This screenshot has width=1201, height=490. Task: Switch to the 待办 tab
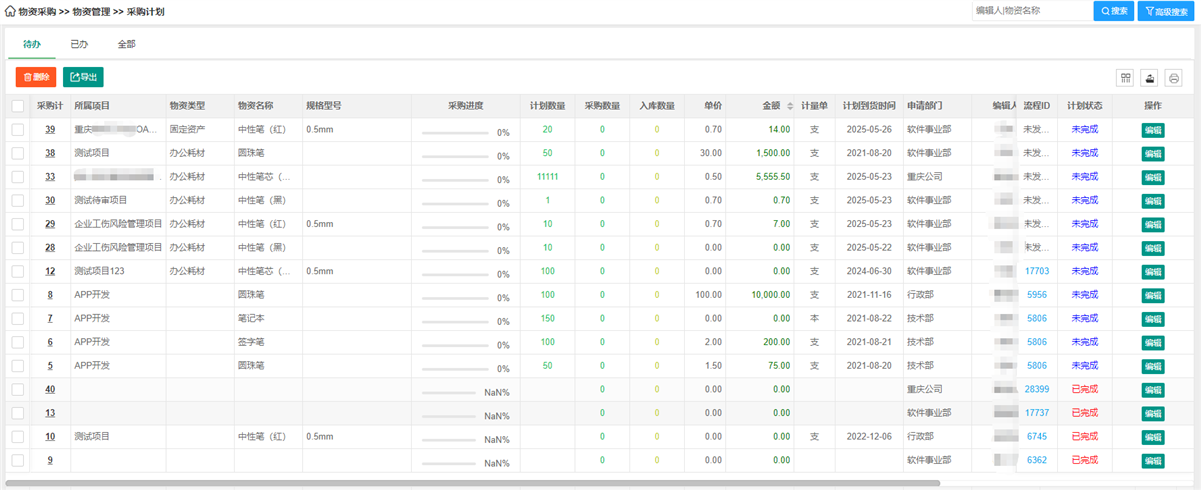(32, 45)
